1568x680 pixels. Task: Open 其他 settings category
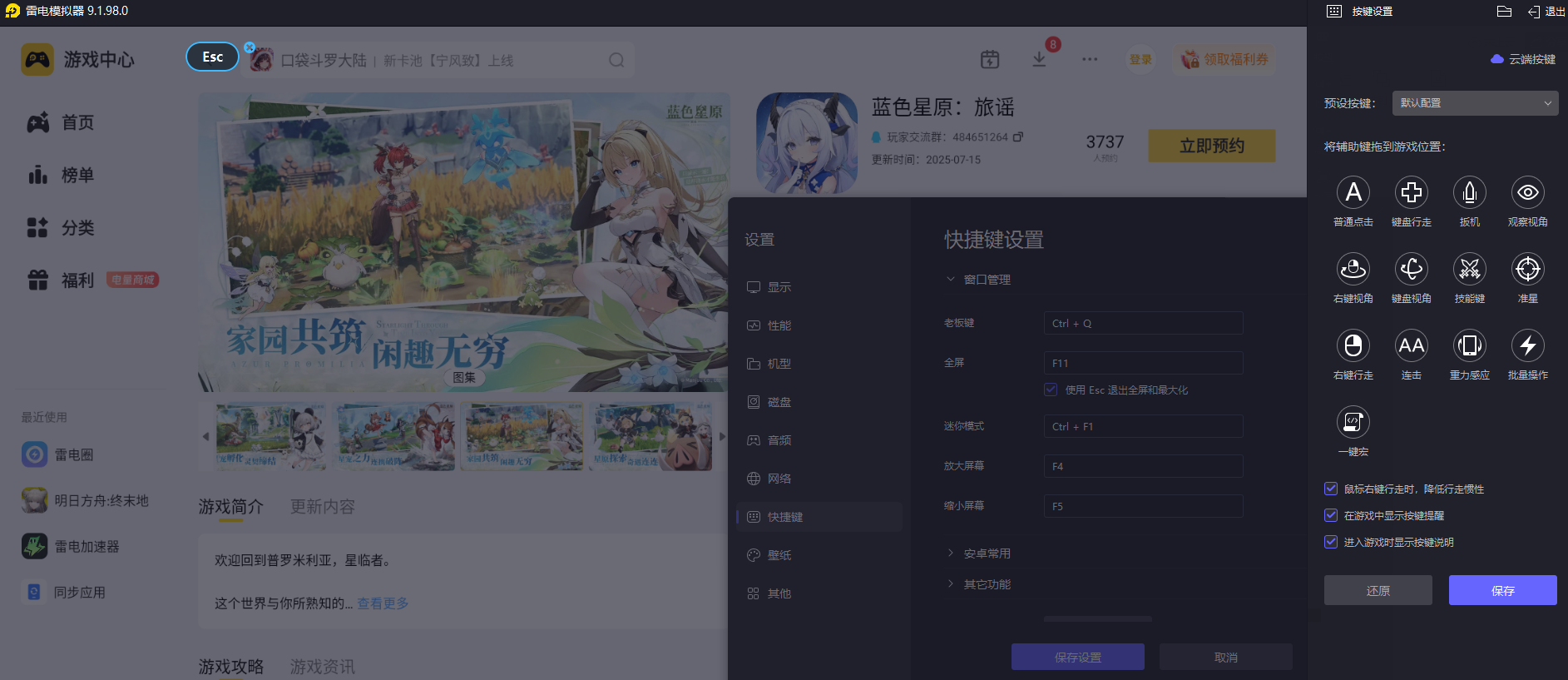[x=819, y=593]
